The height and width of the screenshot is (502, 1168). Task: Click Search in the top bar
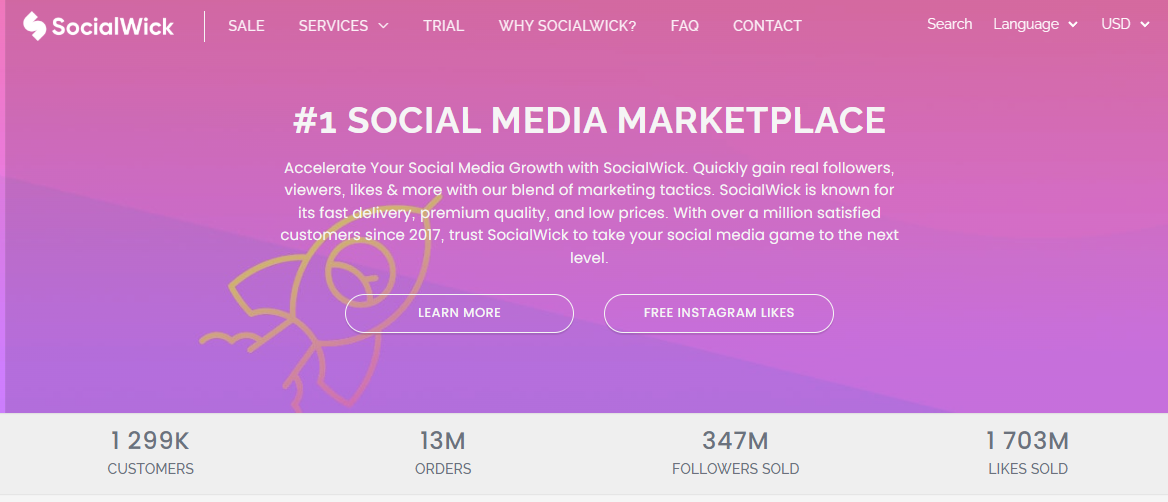tap(949, 24)
